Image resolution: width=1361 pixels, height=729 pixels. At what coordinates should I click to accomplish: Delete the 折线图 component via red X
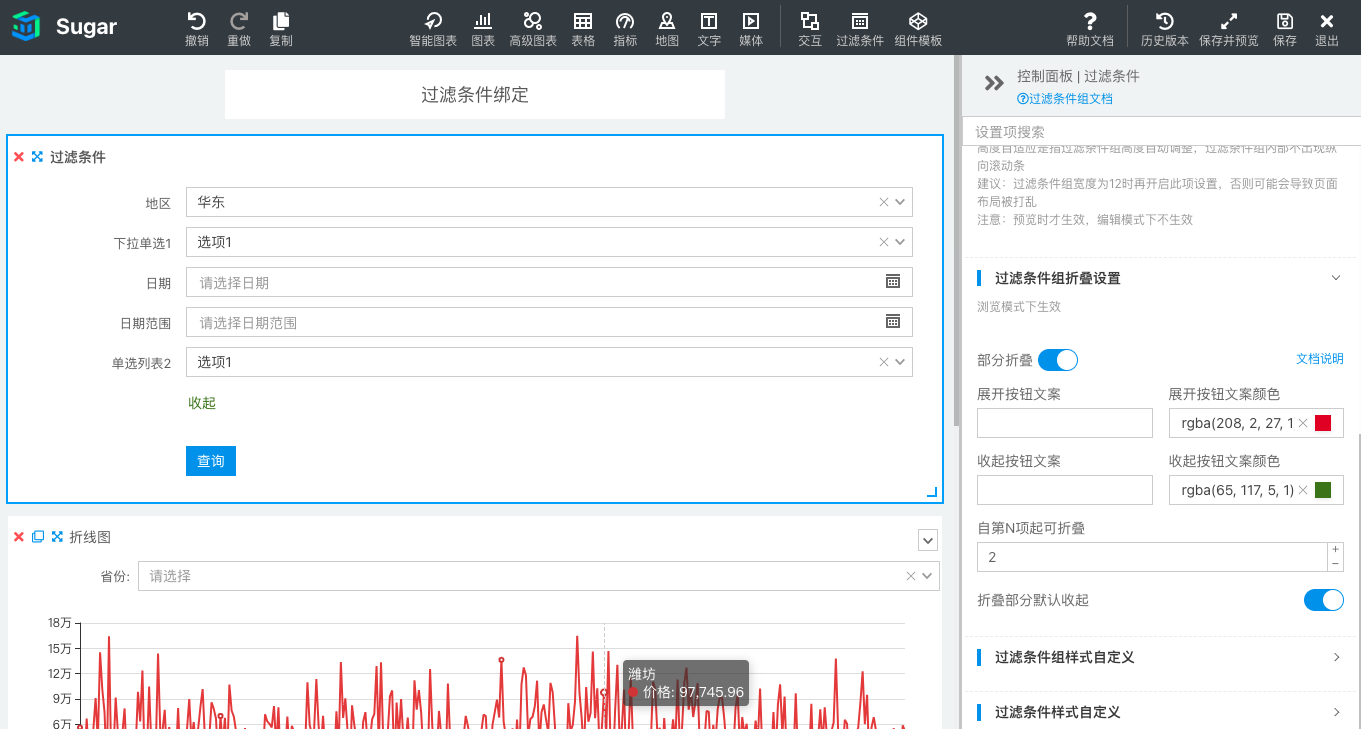click(19, 537)
